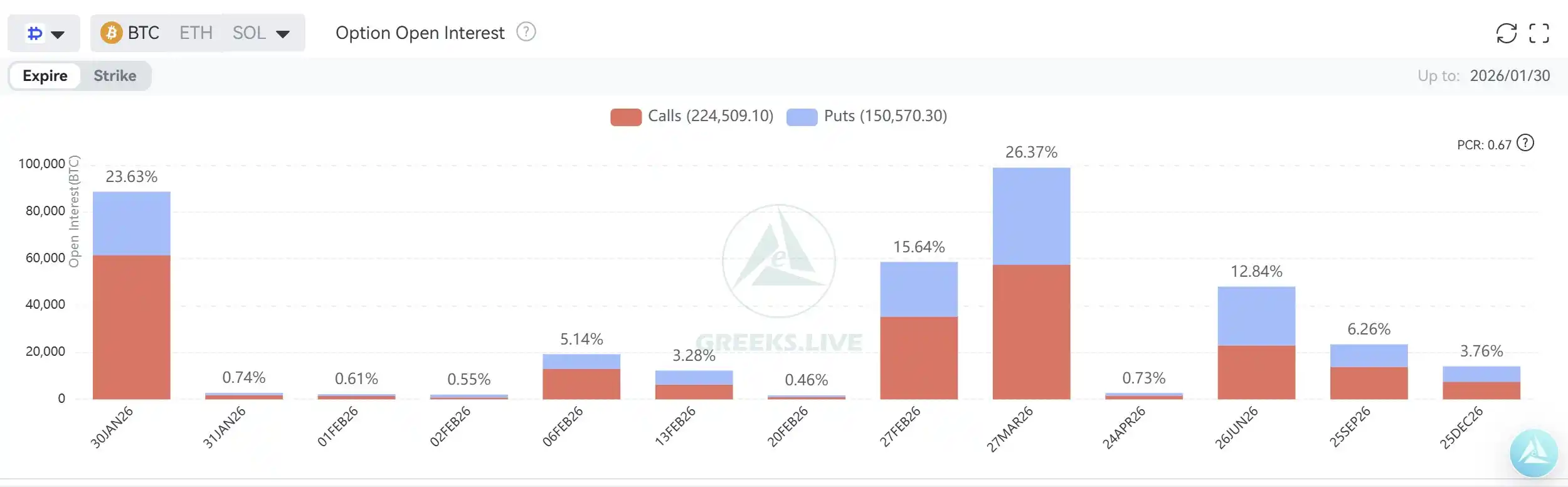
Task: Click the Option Open Interest help icon
Action: (x=526, y=32)
